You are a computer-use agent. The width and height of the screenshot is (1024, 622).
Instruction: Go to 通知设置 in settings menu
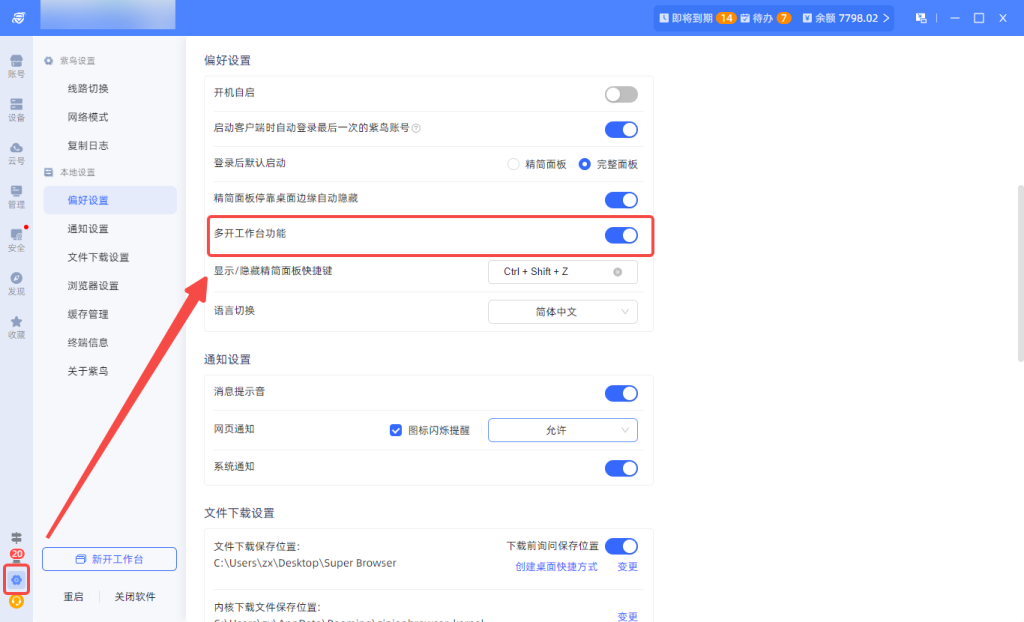point(88,229)
